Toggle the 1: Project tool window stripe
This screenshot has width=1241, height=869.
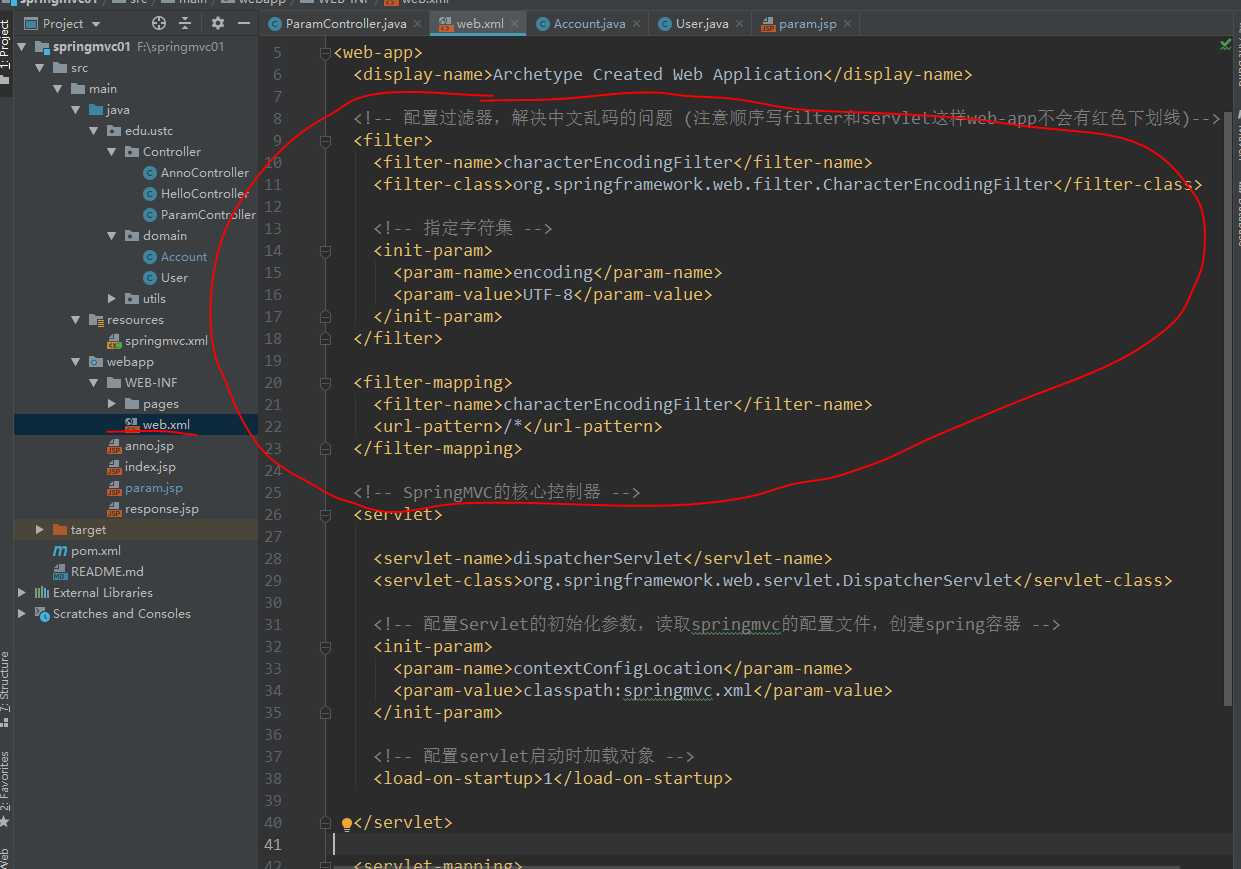click(6, 52)
